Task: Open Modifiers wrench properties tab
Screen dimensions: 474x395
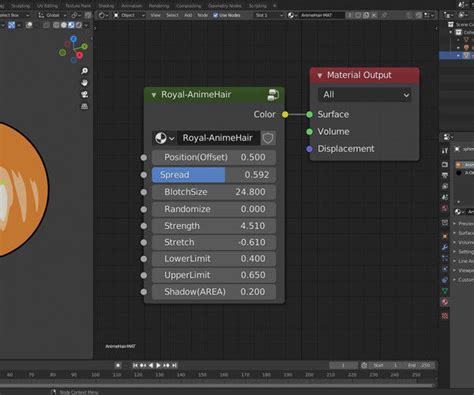Action: click(x=445, y=247)
